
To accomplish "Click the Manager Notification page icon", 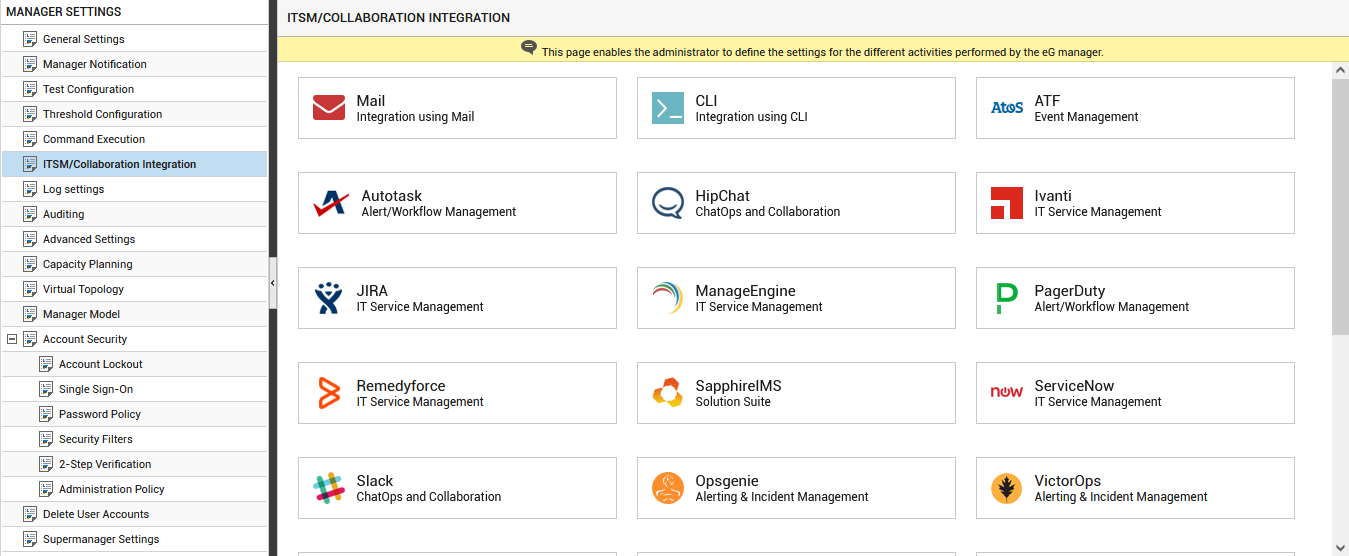I will click(x=30, y=64).
